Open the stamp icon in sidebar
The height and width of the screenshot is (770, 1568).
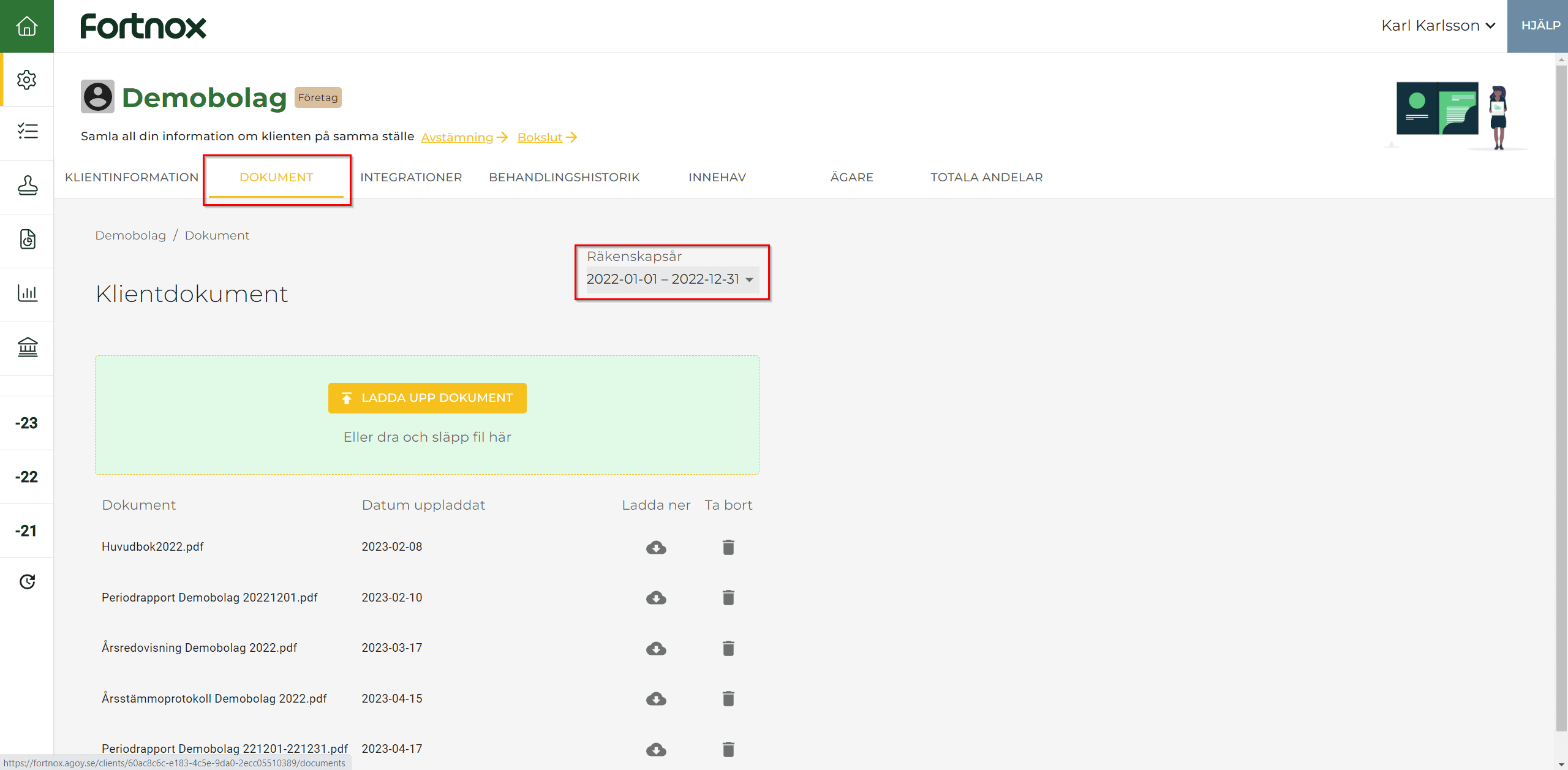tap(27, 186)
